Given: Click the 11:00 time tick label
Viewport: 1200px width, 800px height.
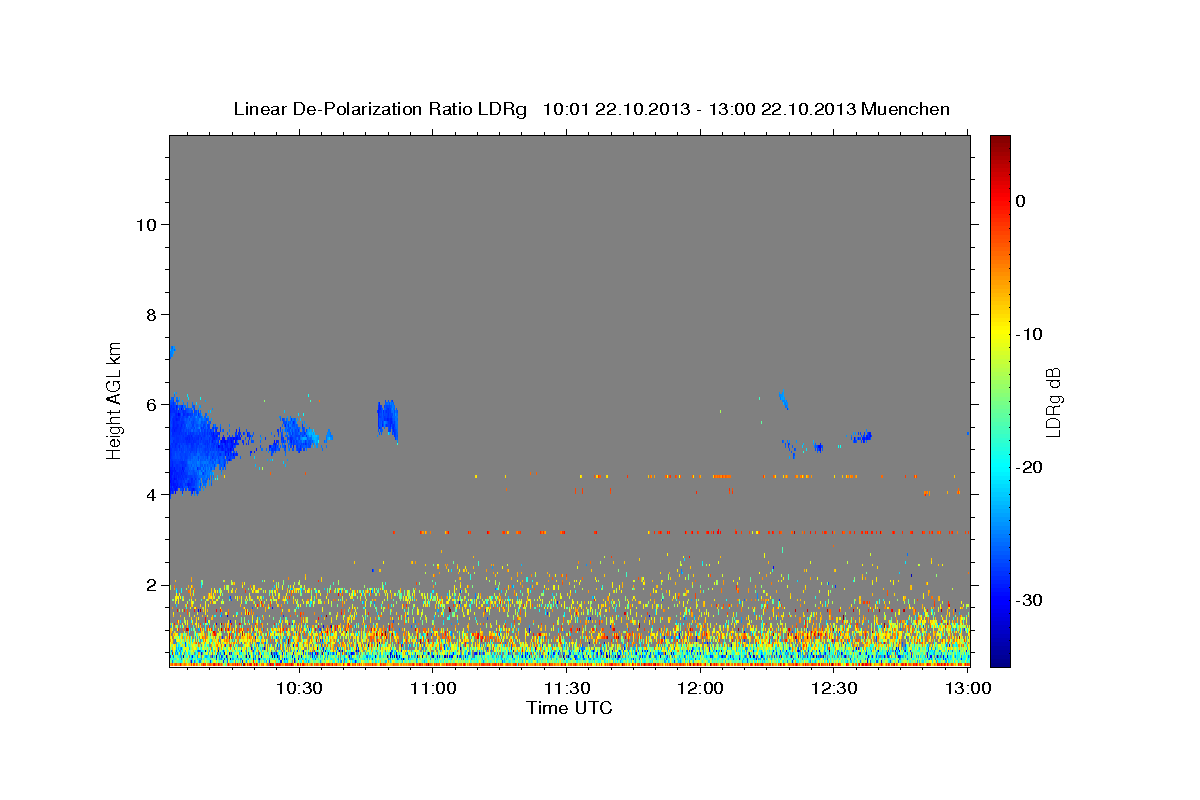Looking at the screenshot, I should 433,688.
